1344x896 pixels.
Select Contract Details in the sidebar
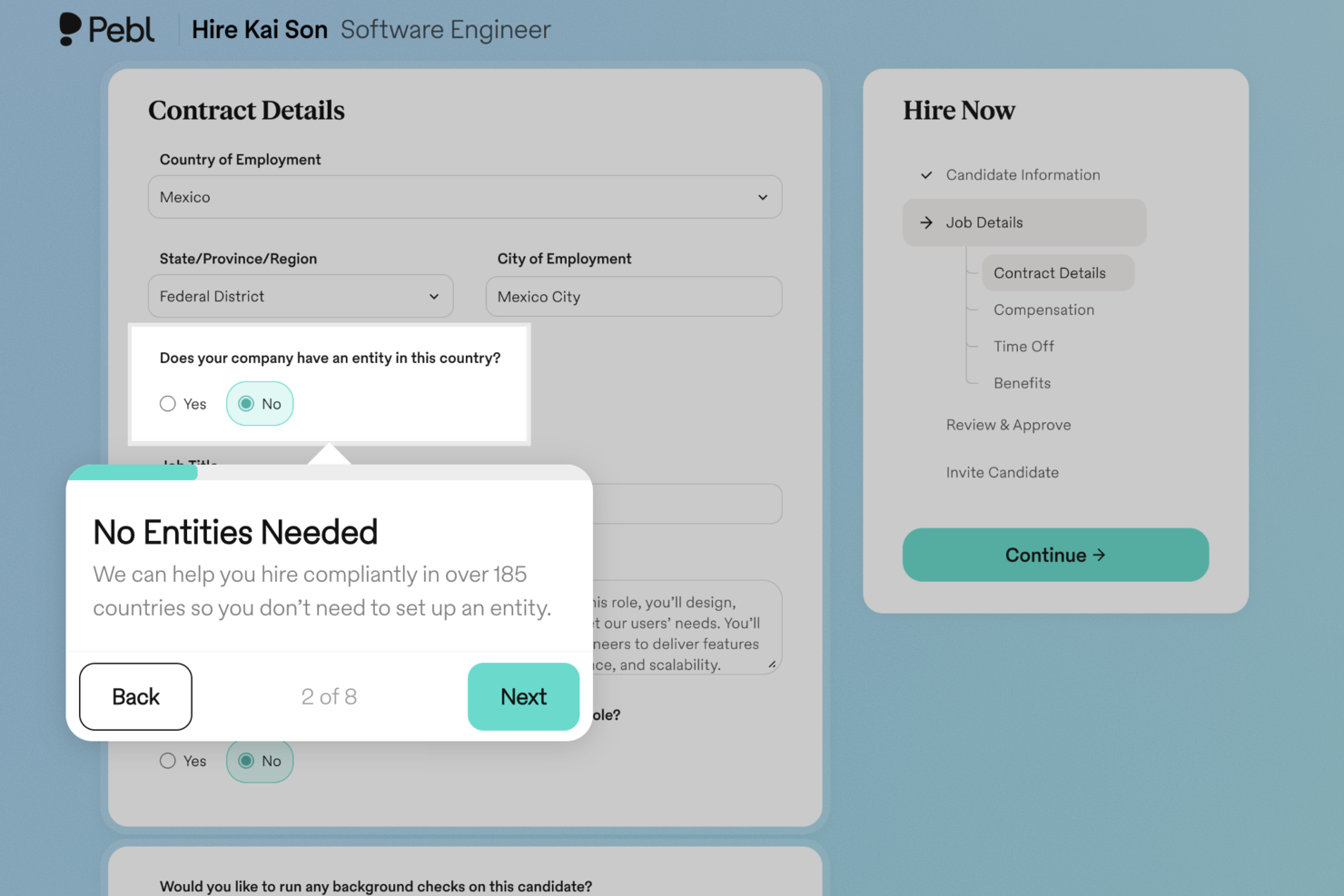1058,273
